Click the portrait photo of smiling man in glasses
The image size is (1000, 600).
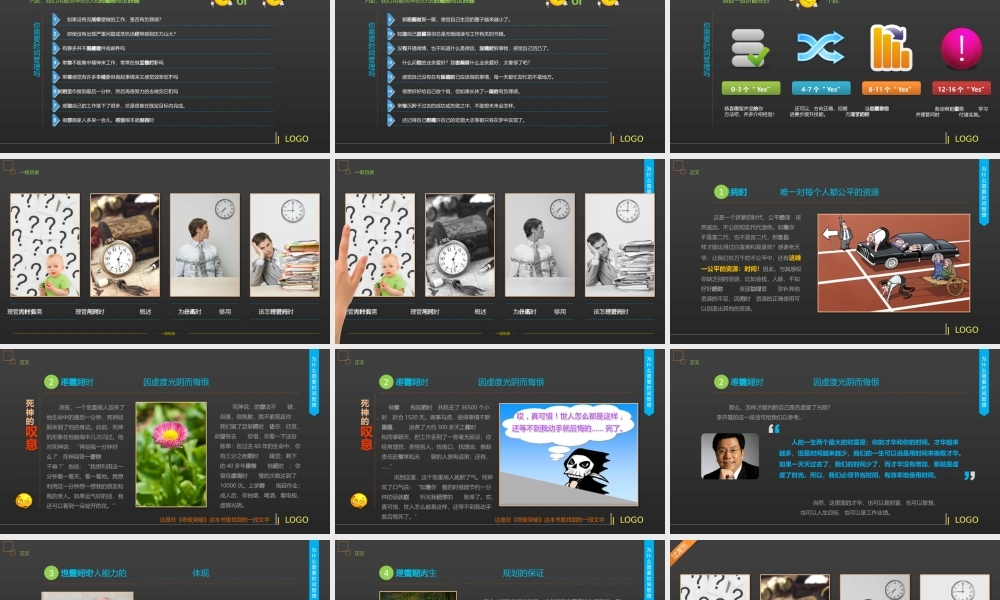[730, 456]
